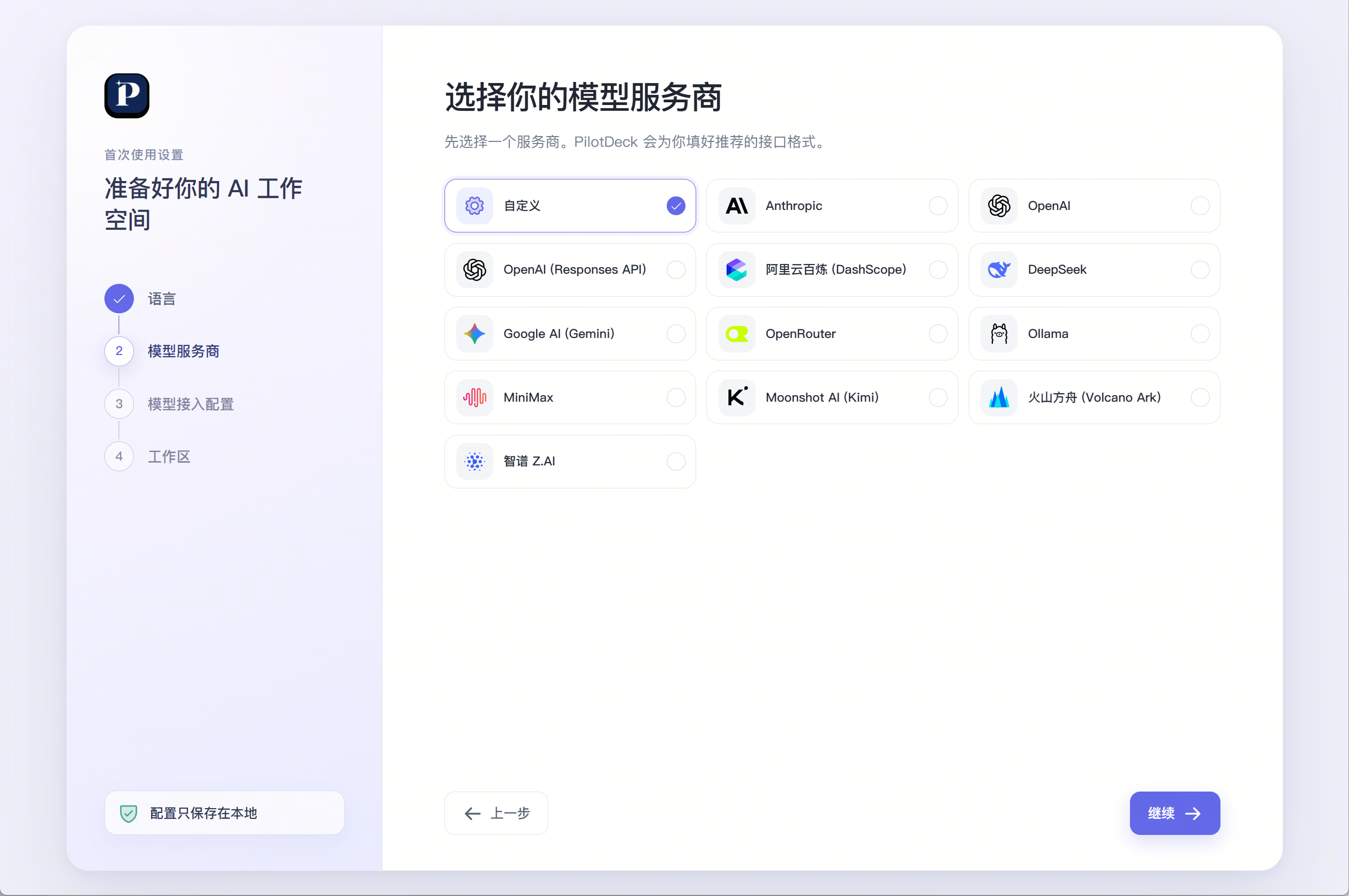Go to the 语言 step label
This screenshot has height=896, width=1349.
point(162,299)
